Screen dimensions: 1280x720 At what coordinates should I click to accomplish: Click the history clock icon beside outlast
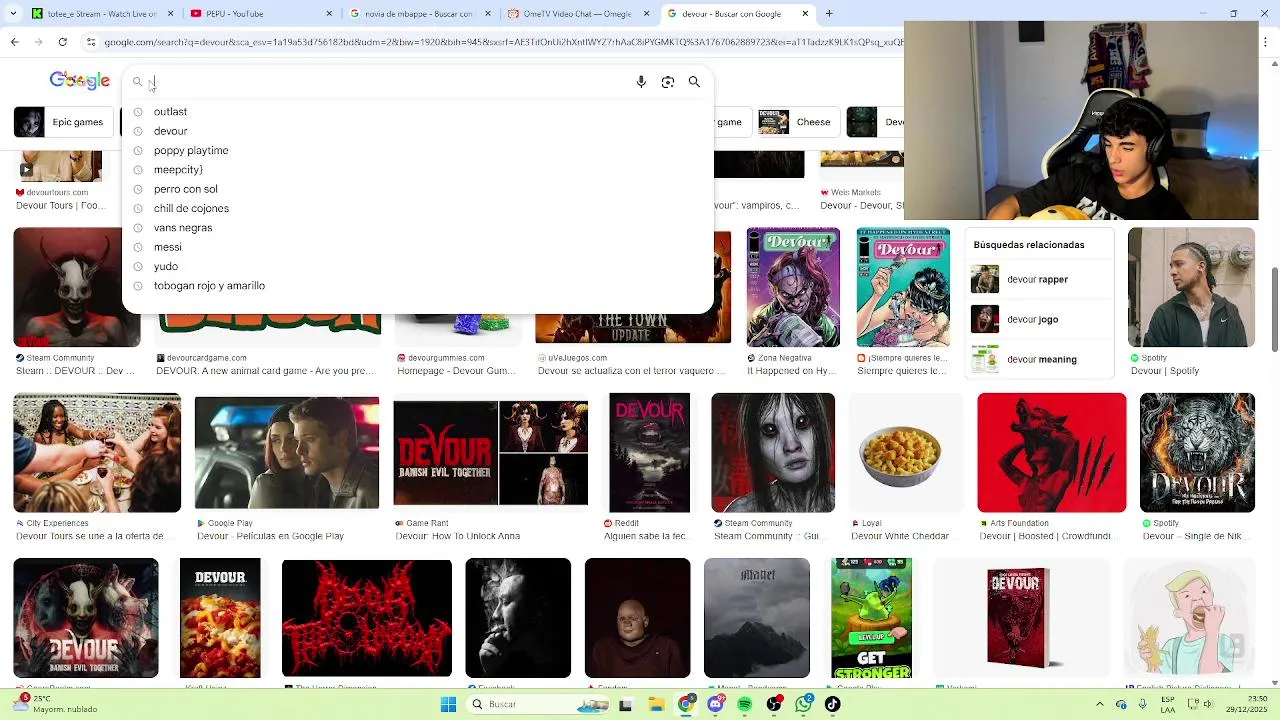coord(138,112)
